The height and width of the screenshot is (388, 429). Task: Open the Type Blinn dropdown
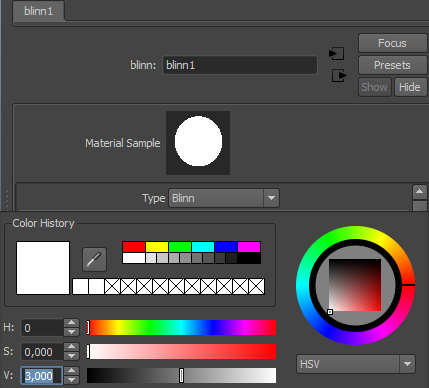click(224, 198)
